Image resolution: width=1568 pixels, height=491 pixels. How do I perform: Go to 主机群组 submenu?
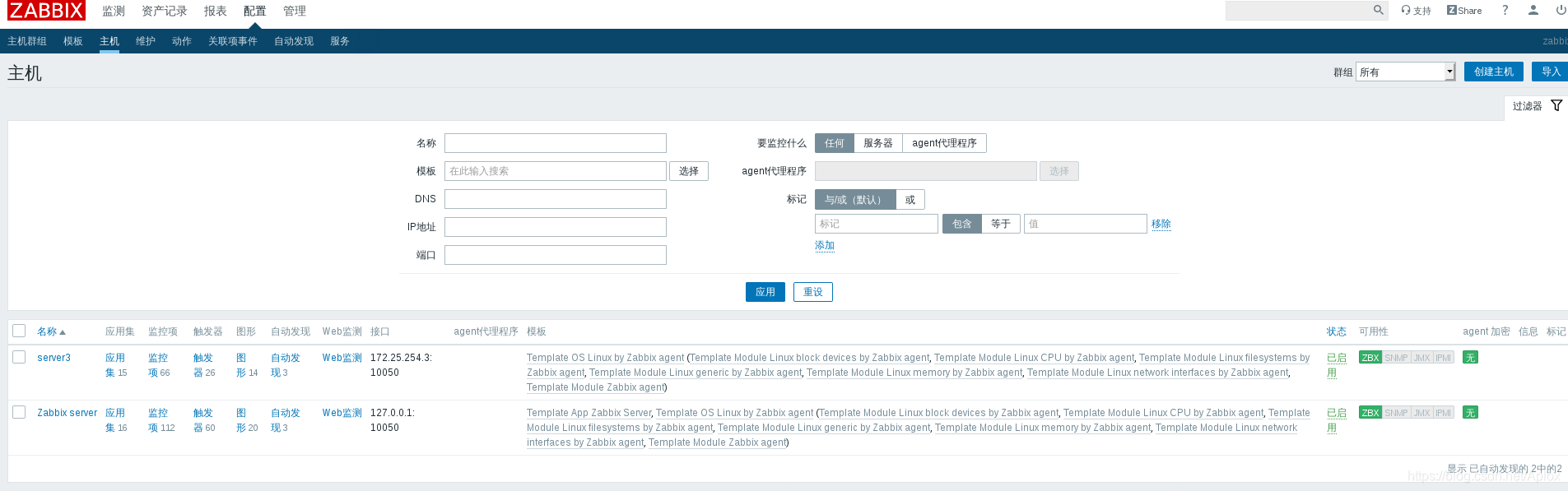coord(27,41)
